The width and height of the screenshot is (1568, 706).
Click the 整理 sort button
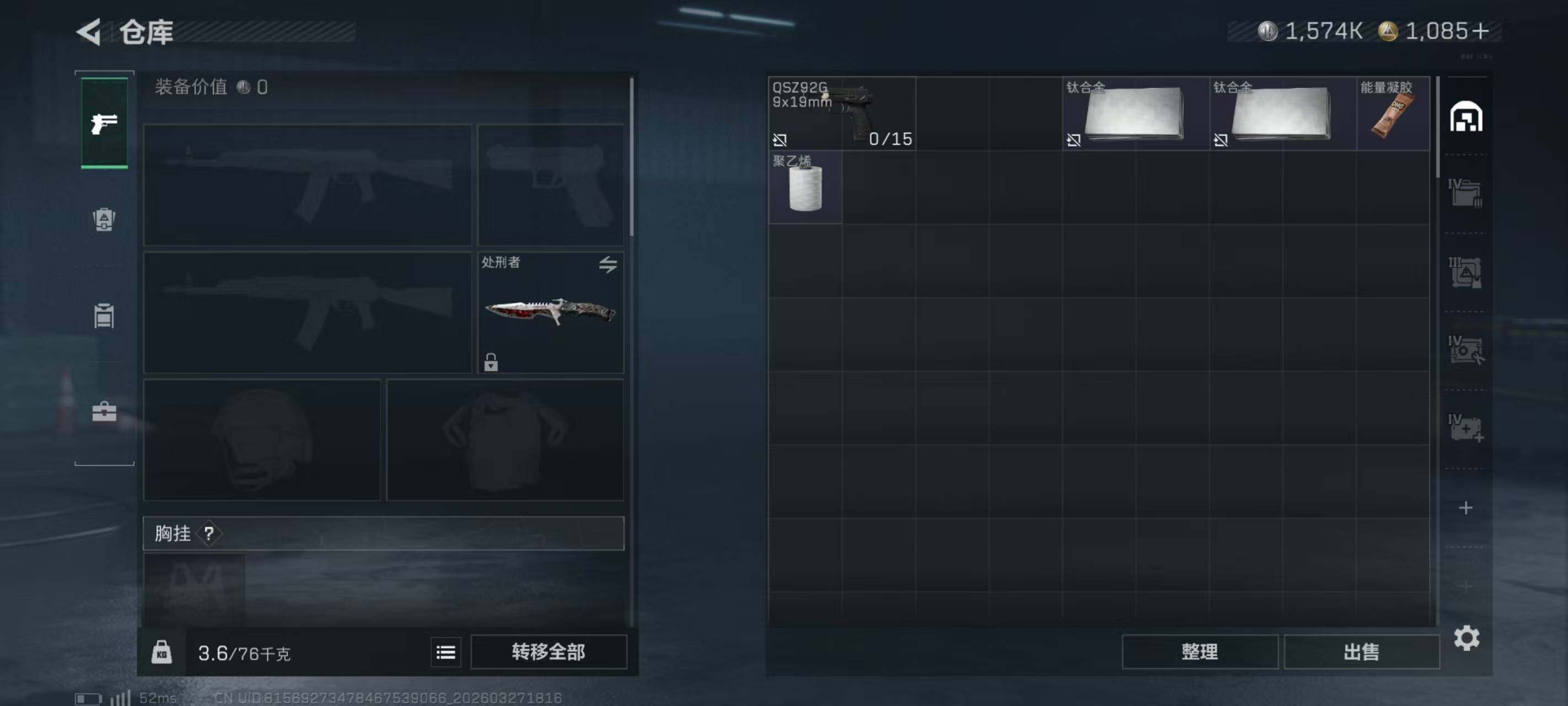pyautogui.click(x=1199, y=652)
